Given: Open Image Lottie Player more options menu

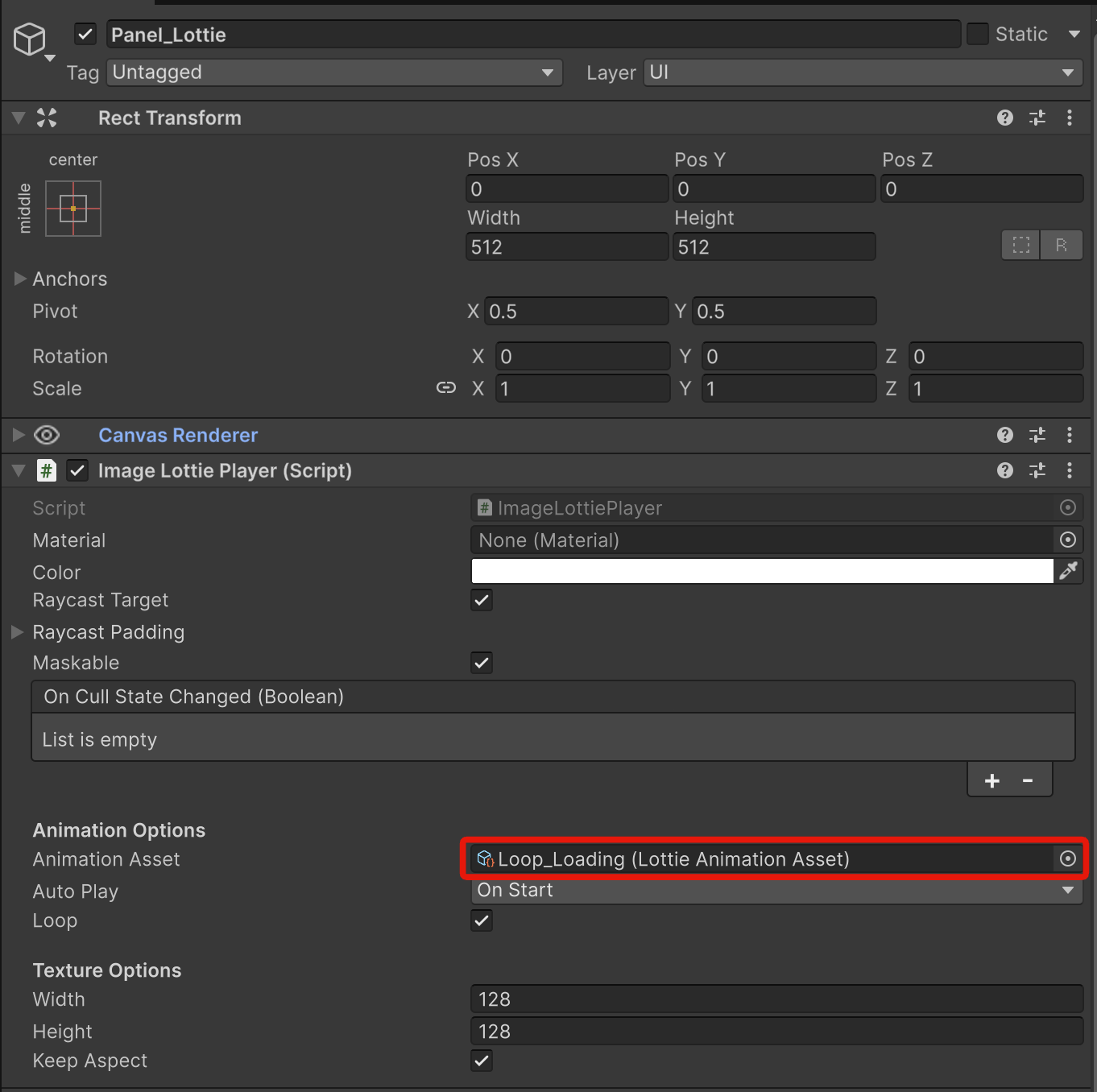Looking at the screenshot, I should 1070,470.
